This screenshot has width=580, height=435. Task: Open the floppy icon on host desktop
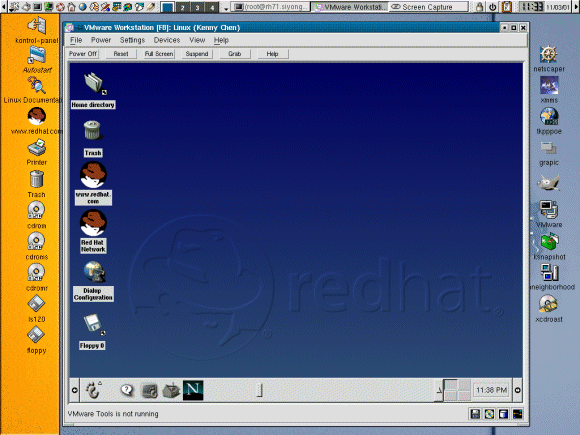(x=36, y=335)
